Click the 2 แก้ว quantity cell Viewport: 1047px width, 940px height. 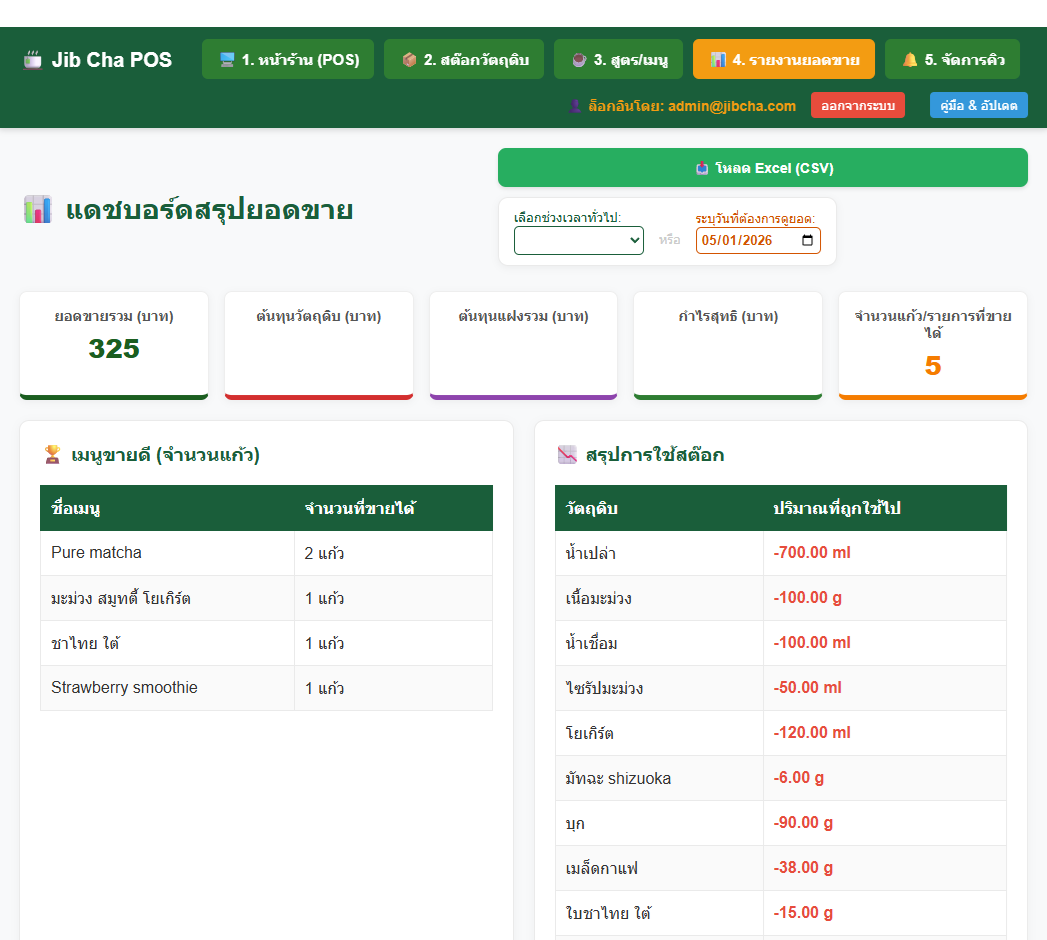point(393,553)
